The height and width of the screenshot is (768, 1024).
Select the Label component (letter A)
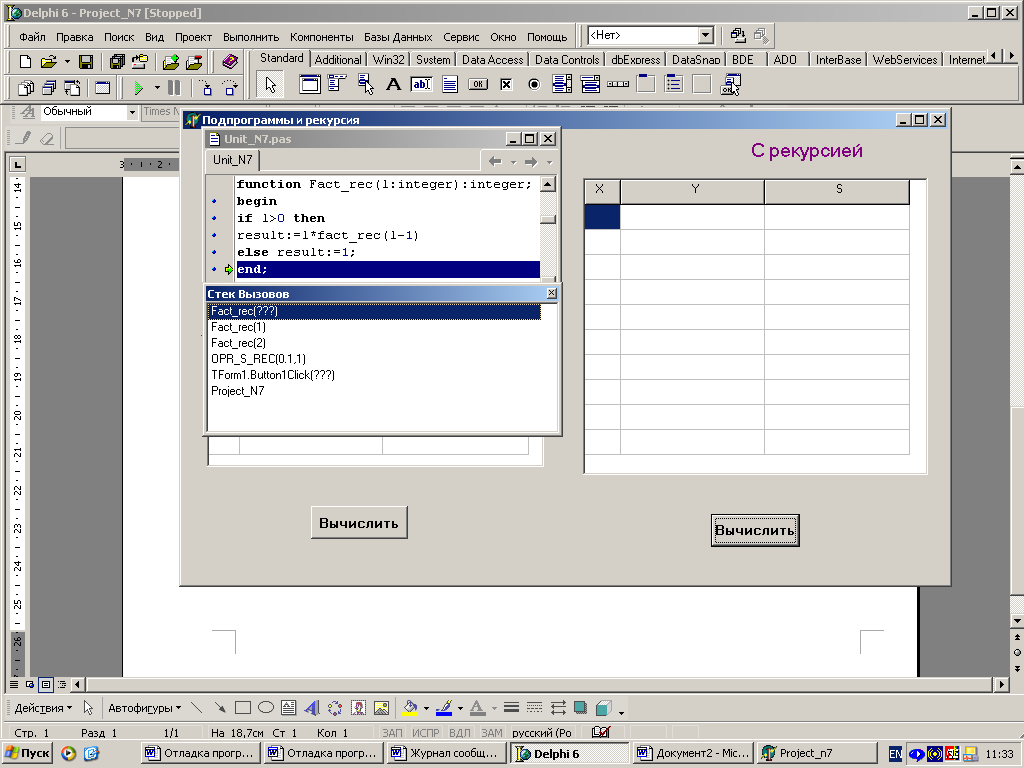(x=393, y=84)
